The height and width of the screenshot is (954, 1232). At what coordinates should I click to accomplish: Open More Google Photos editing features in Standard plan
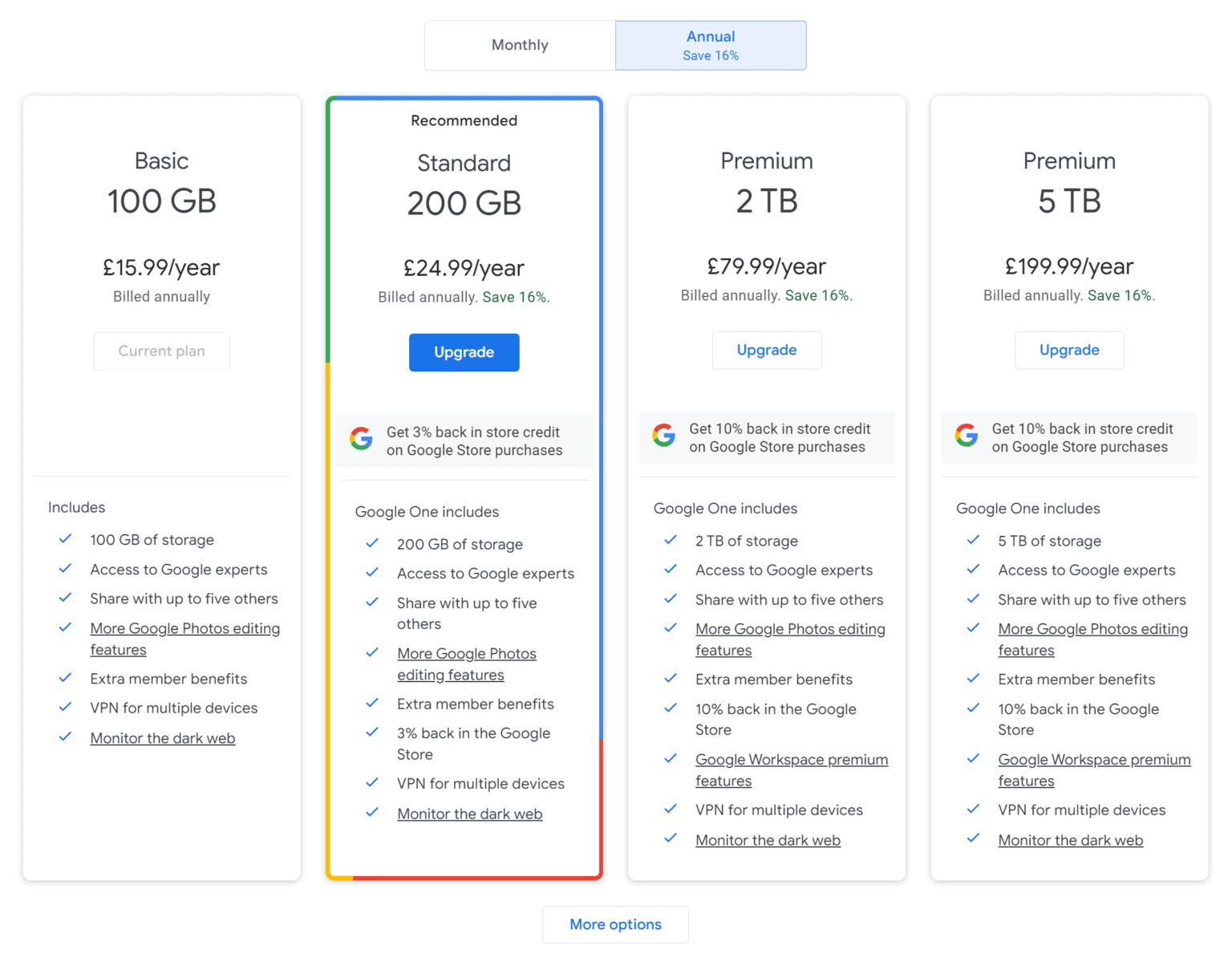(466, 654)
